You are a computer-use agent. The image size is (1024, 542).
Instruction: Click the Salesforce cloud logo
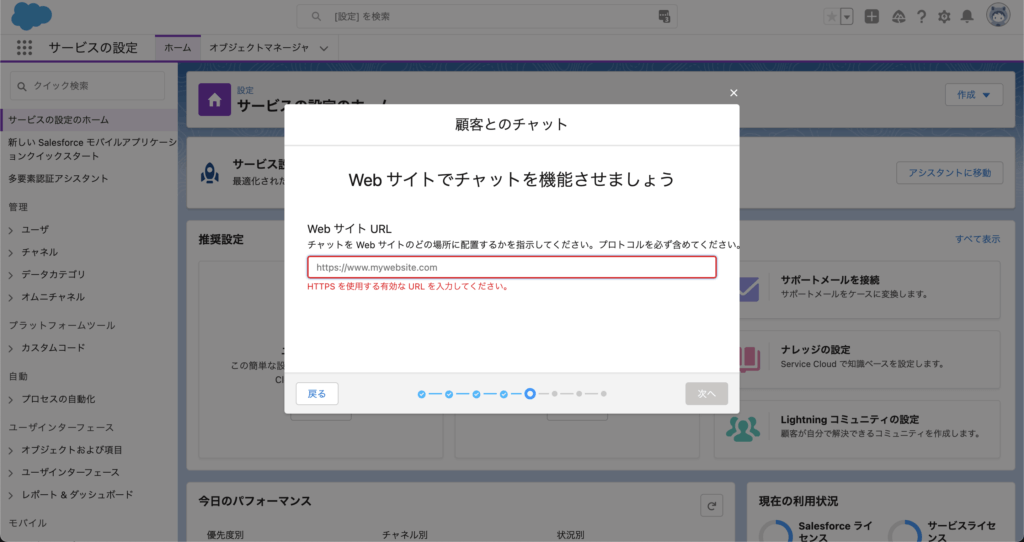[31, 16]
